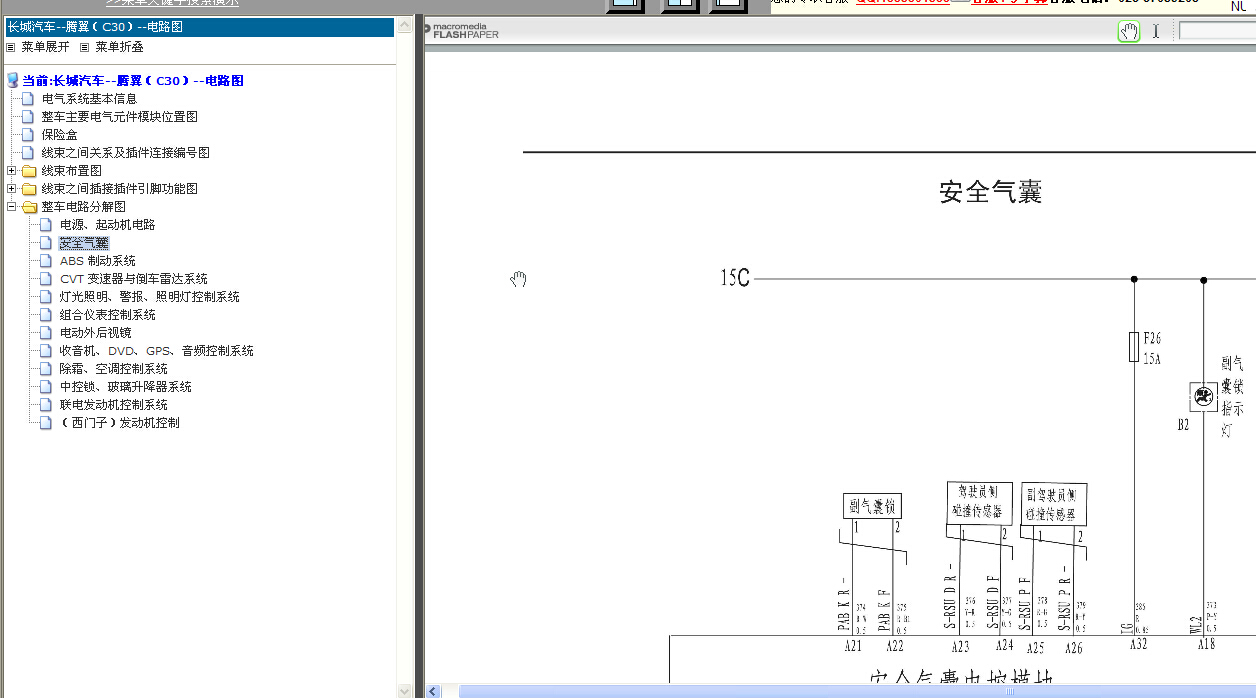Click the header bar 长城汽车--腾翼(C30)--电路图

click(199, 27)
